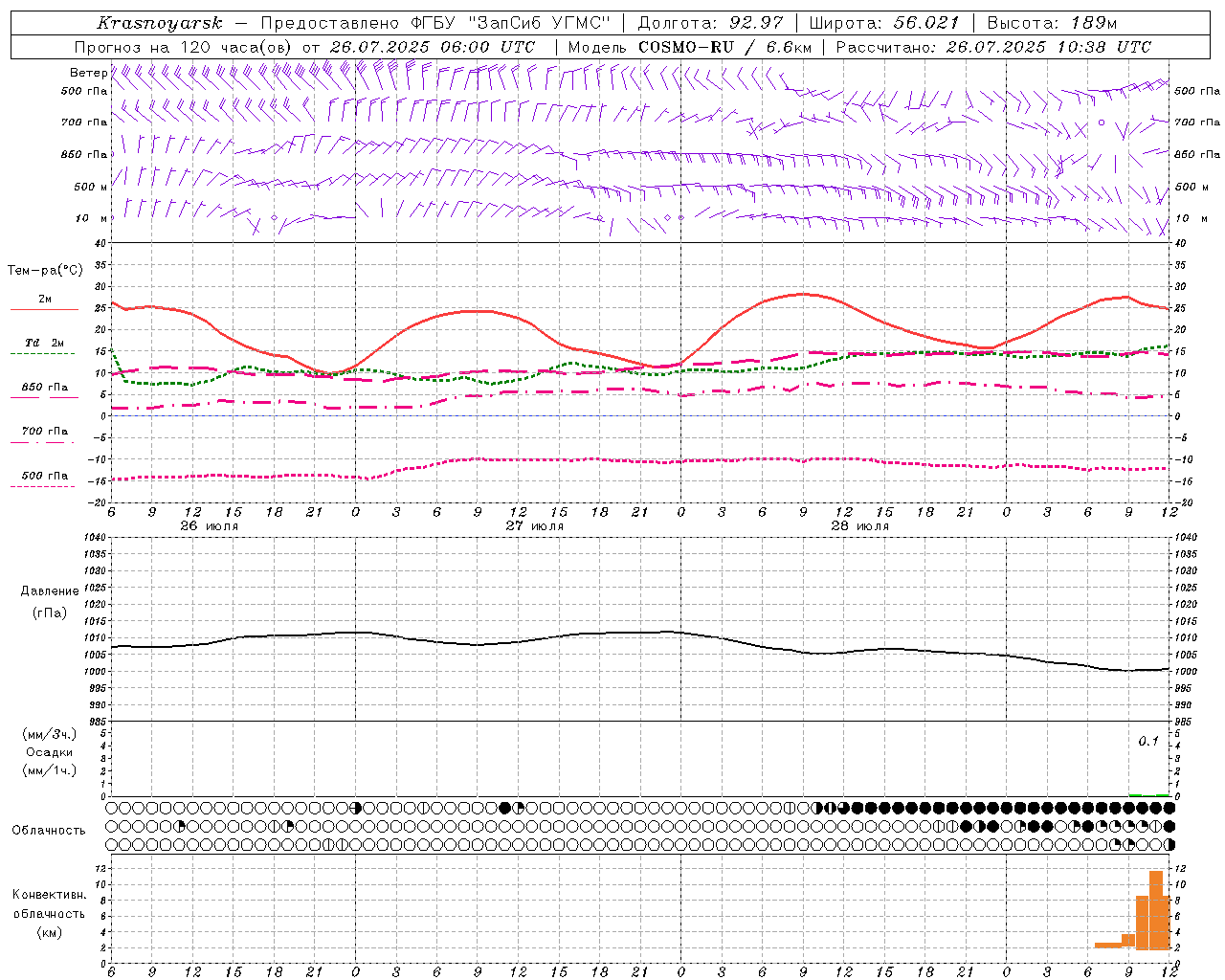Click the 'Рассчитано: 26.07.2025 10:38 UTC' timestamp
Screen dimensions: 1225x980
[993, 47]
